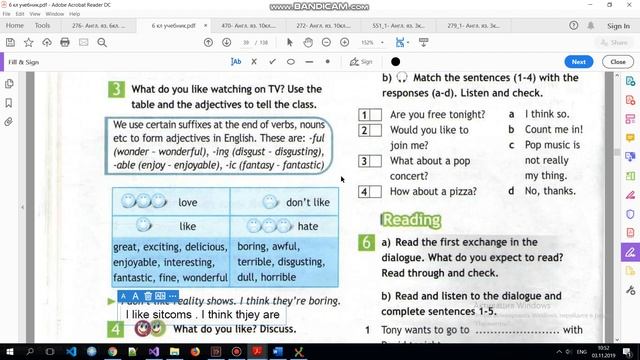Choose the selection arrow tool
The height and width of the screenshot is (360, 640).
[x=290, y=42]
